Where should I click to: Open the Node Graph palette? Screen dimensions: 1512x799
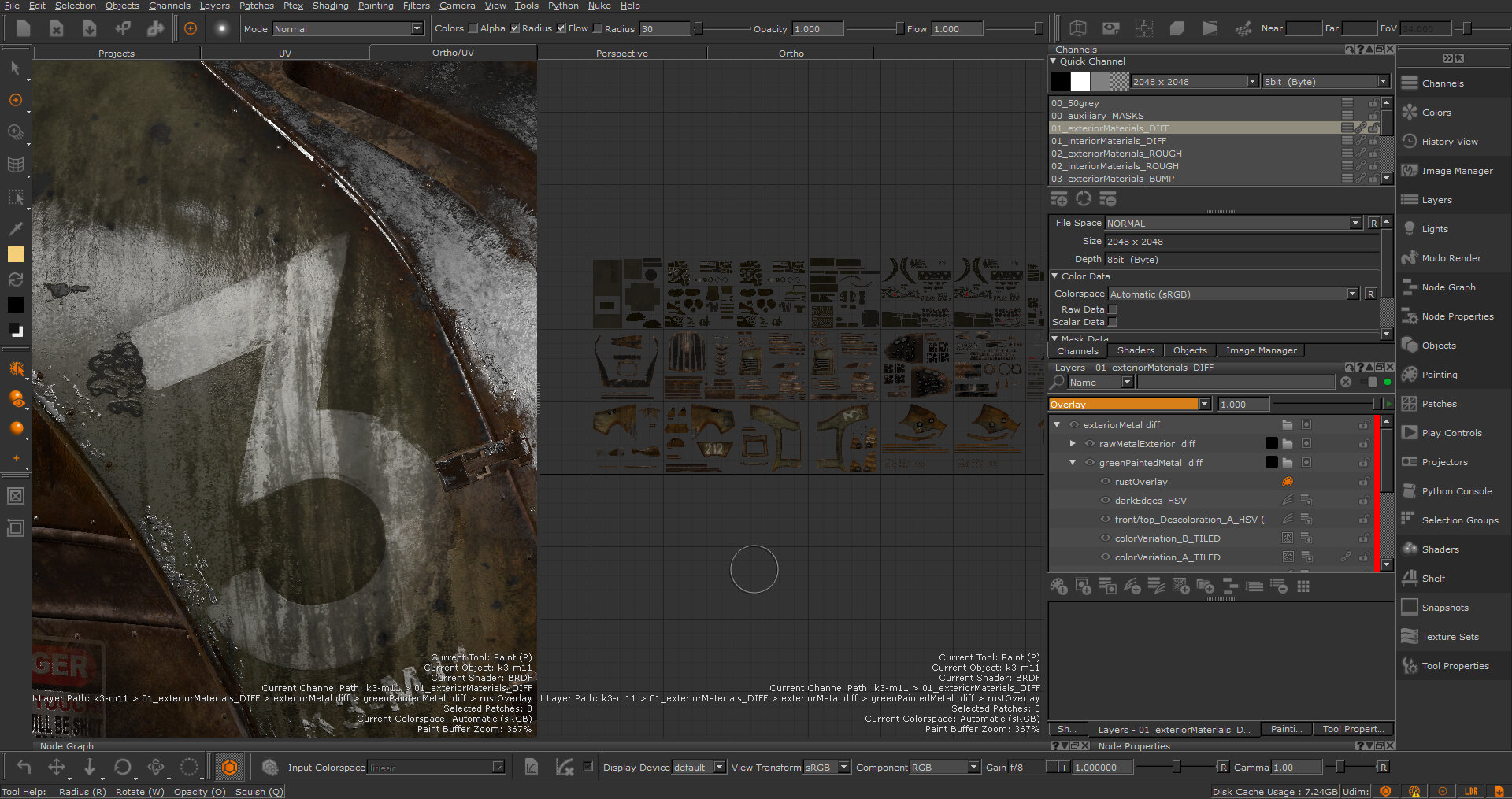tap(1448, 287)
